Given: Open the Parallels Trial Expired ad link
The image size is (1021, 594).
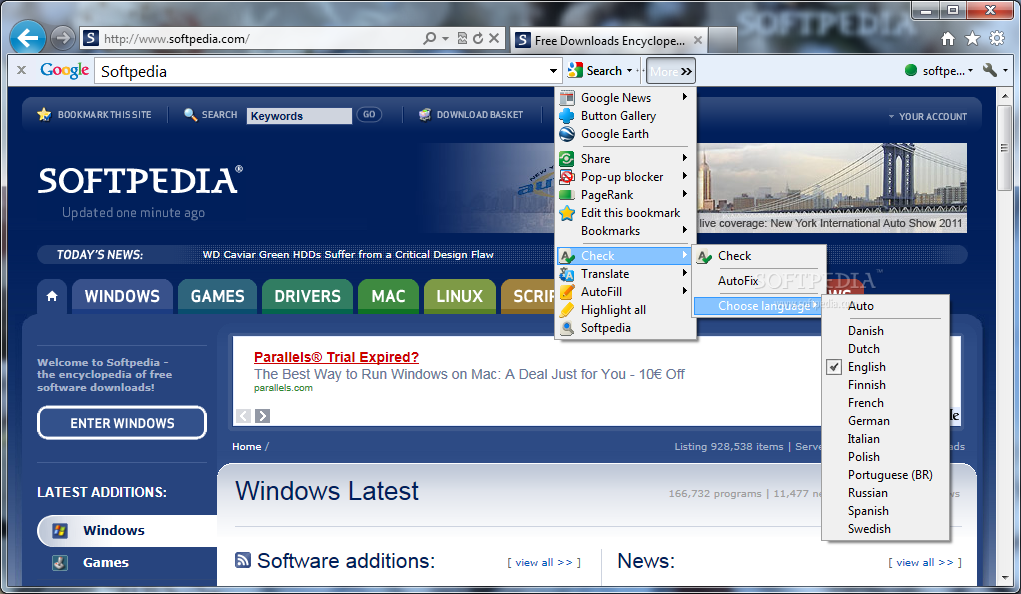Looking at the screenshot, I should point(336,357).
